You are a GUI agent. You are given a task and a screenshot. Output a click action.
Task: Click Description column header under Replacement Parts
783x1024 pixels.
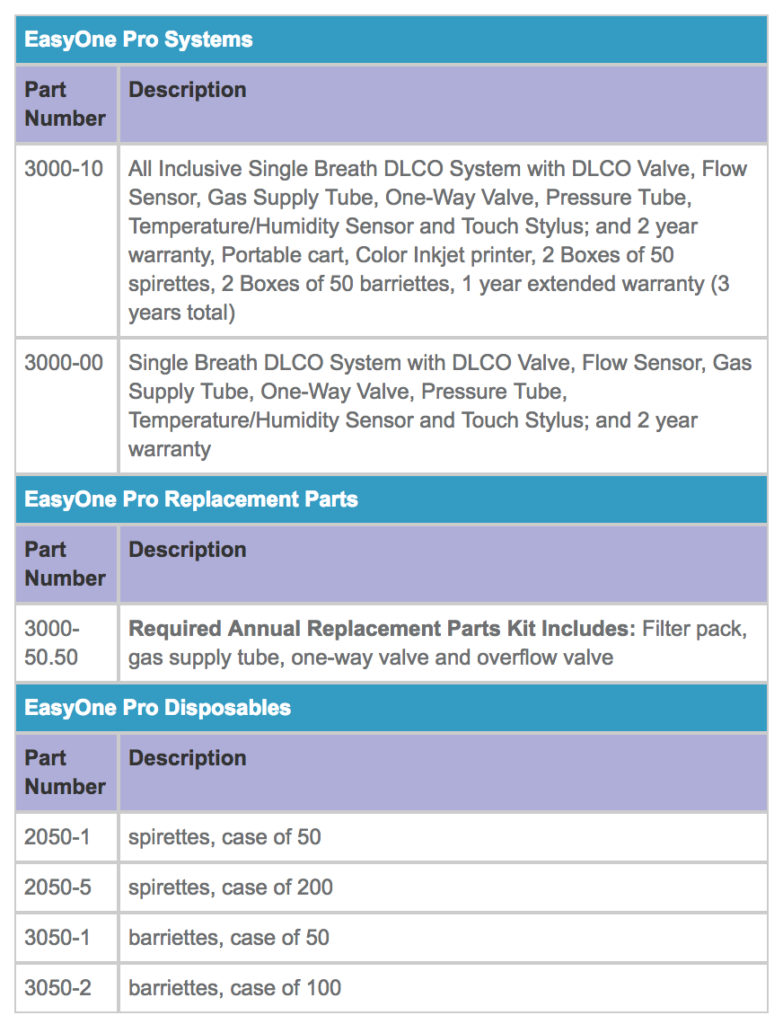pos(187,550)
